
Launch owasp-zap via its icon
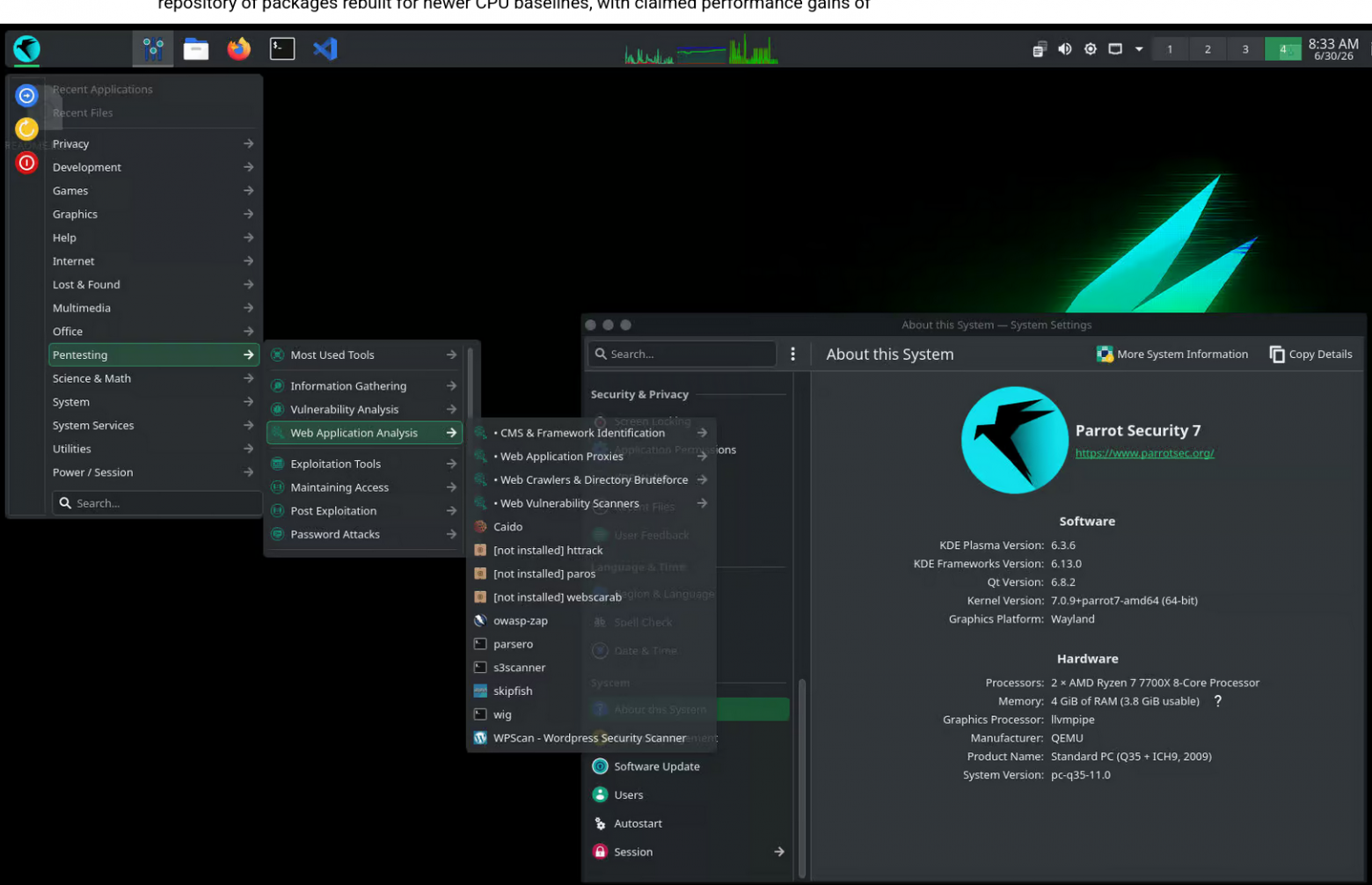tap(480, 620)
